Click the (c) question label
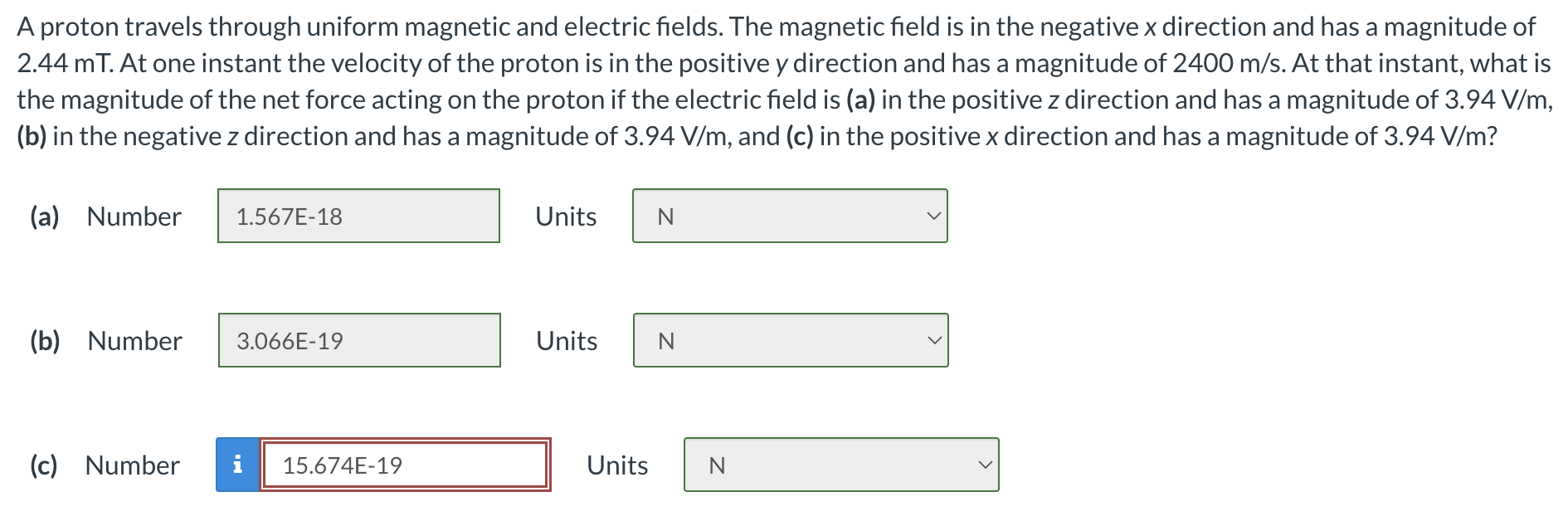1568x521 pixels. pyautogui.click(x=45, y=465)
